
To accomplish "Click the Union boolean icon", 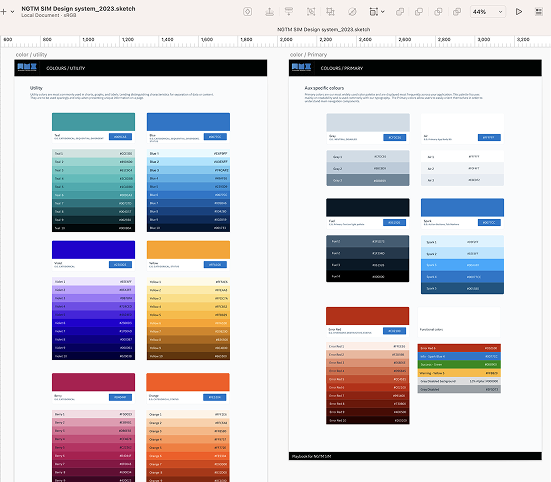I will 400,12.
